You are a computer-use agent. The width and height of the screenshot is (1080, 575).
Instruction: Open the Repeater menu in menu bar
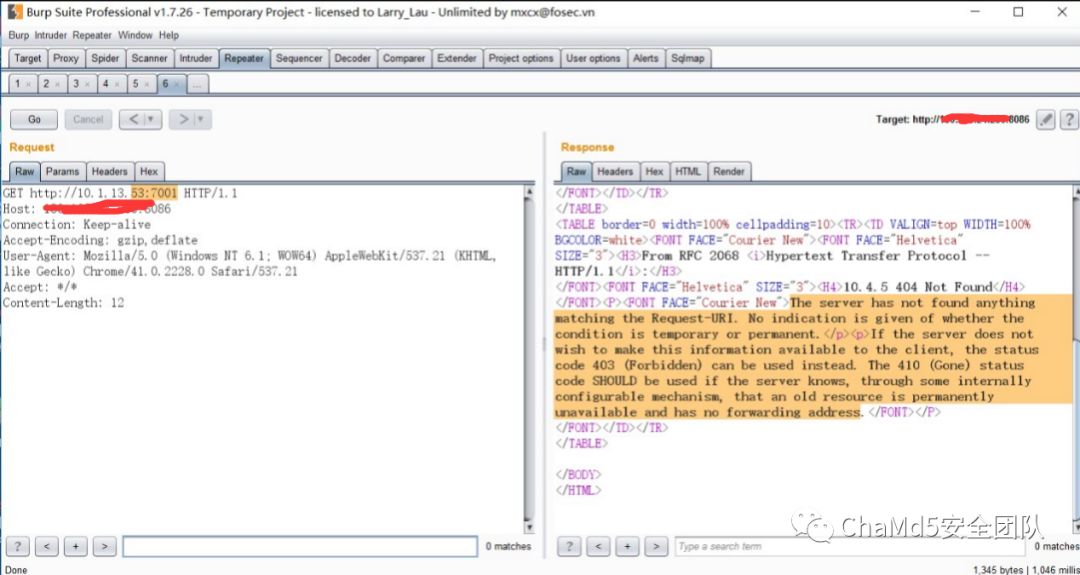click(93, 35)
